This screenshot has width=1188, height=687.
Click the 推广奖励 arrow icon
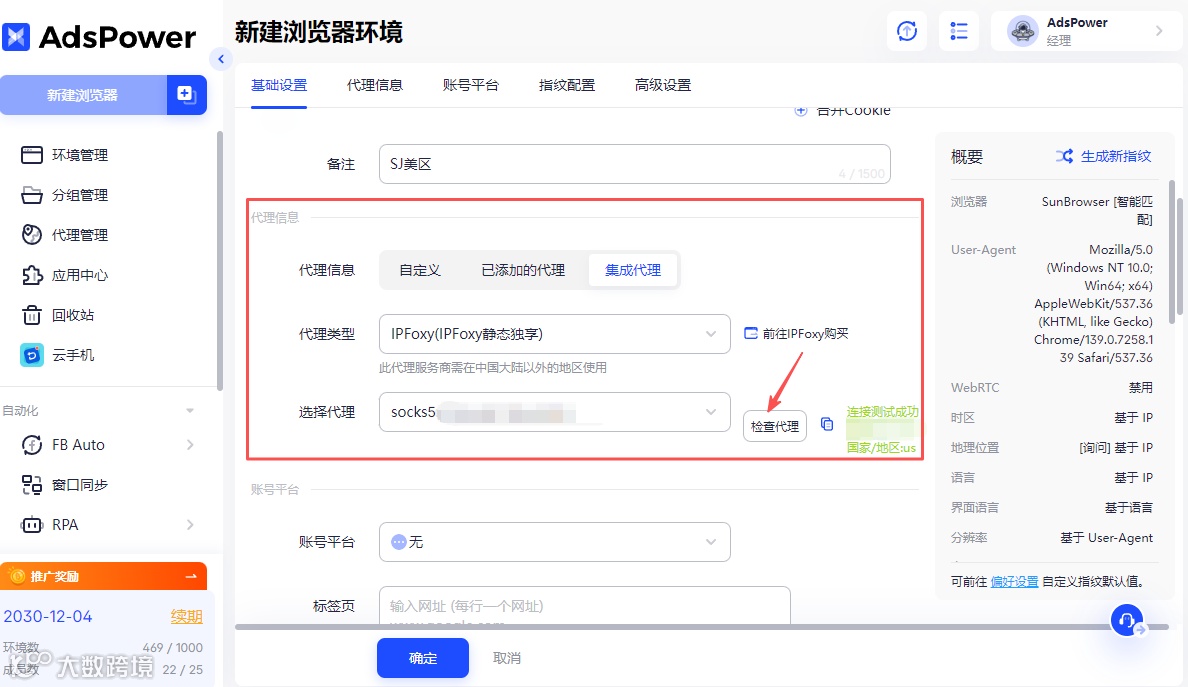tap(191, 576)
